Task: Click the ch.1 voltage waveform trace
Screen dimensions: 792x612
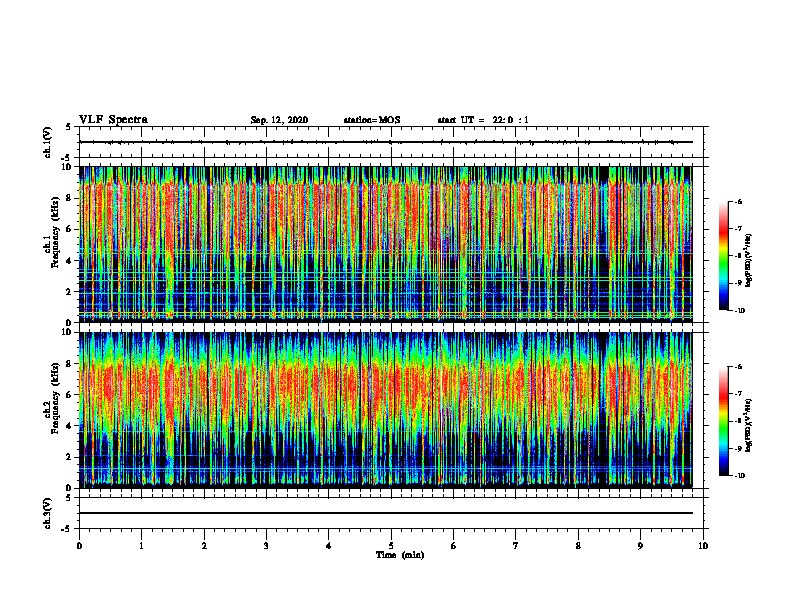Action: pos(386,142)
